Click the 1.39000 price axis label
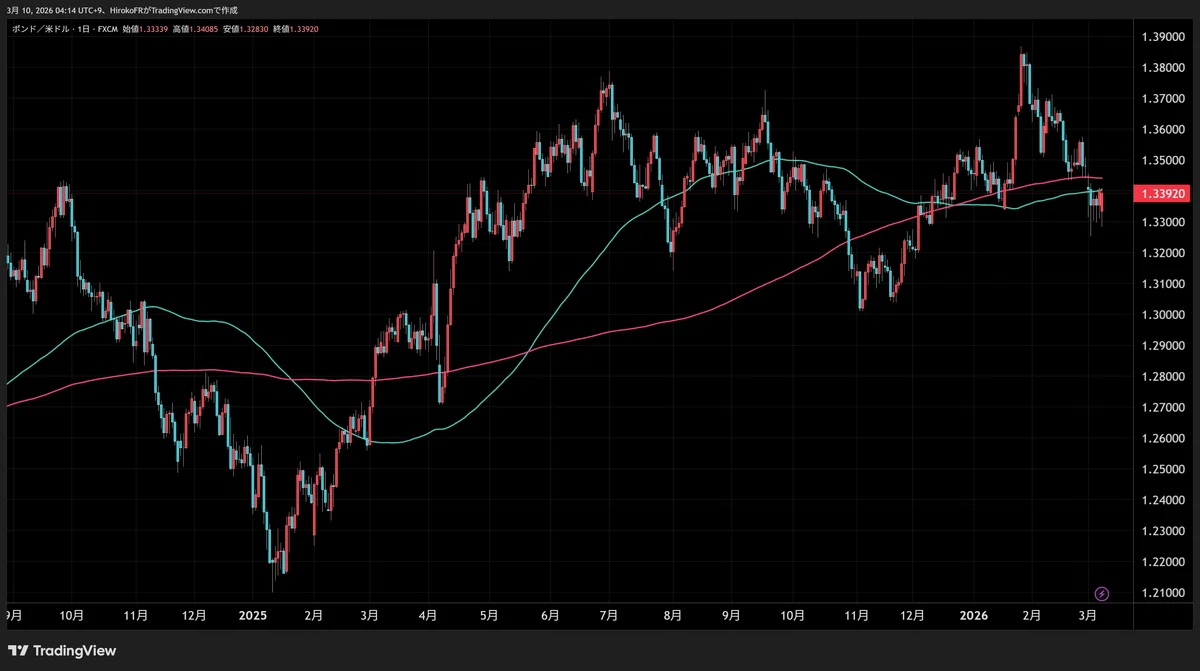Image resolution: width=1200 pixels, height=671 pixels. (1161, 37)
